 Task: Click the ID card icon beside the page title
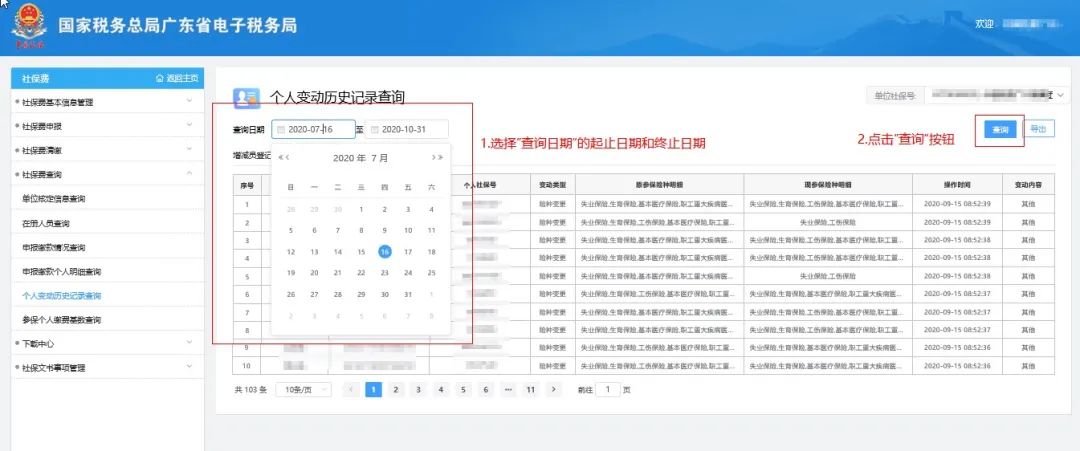246,98
